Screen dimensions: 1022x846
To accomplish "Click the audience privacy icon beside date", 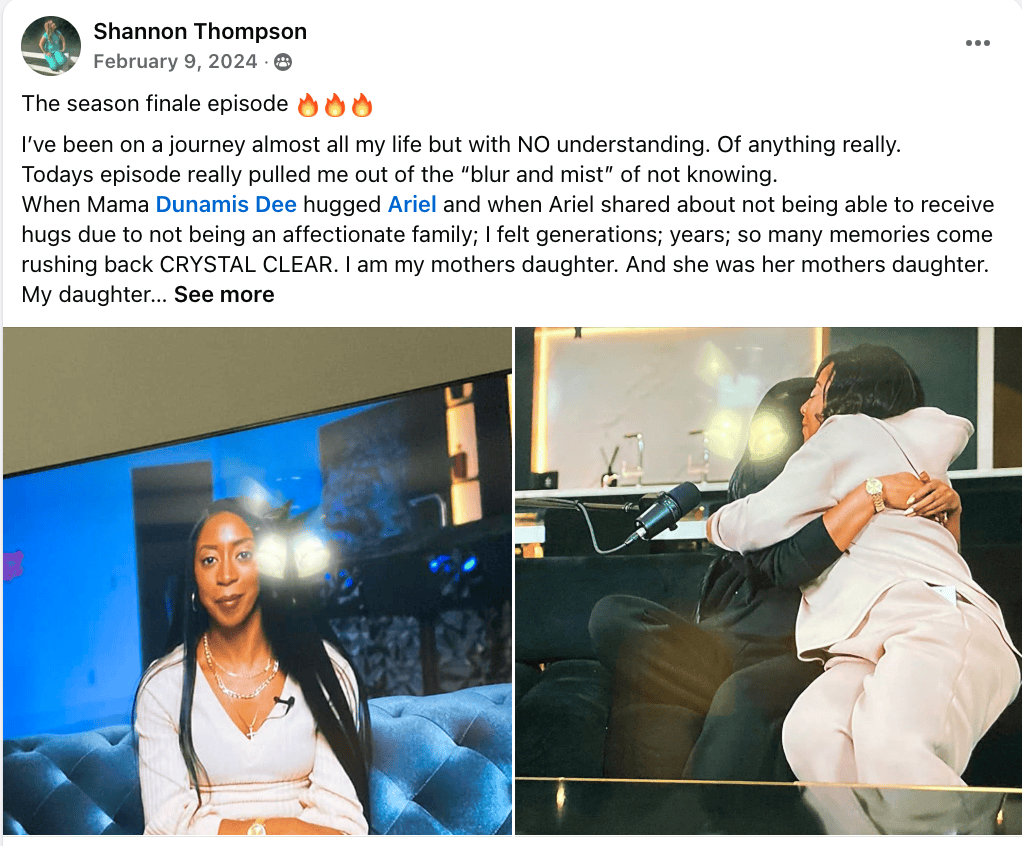I will tap(282, 62).
